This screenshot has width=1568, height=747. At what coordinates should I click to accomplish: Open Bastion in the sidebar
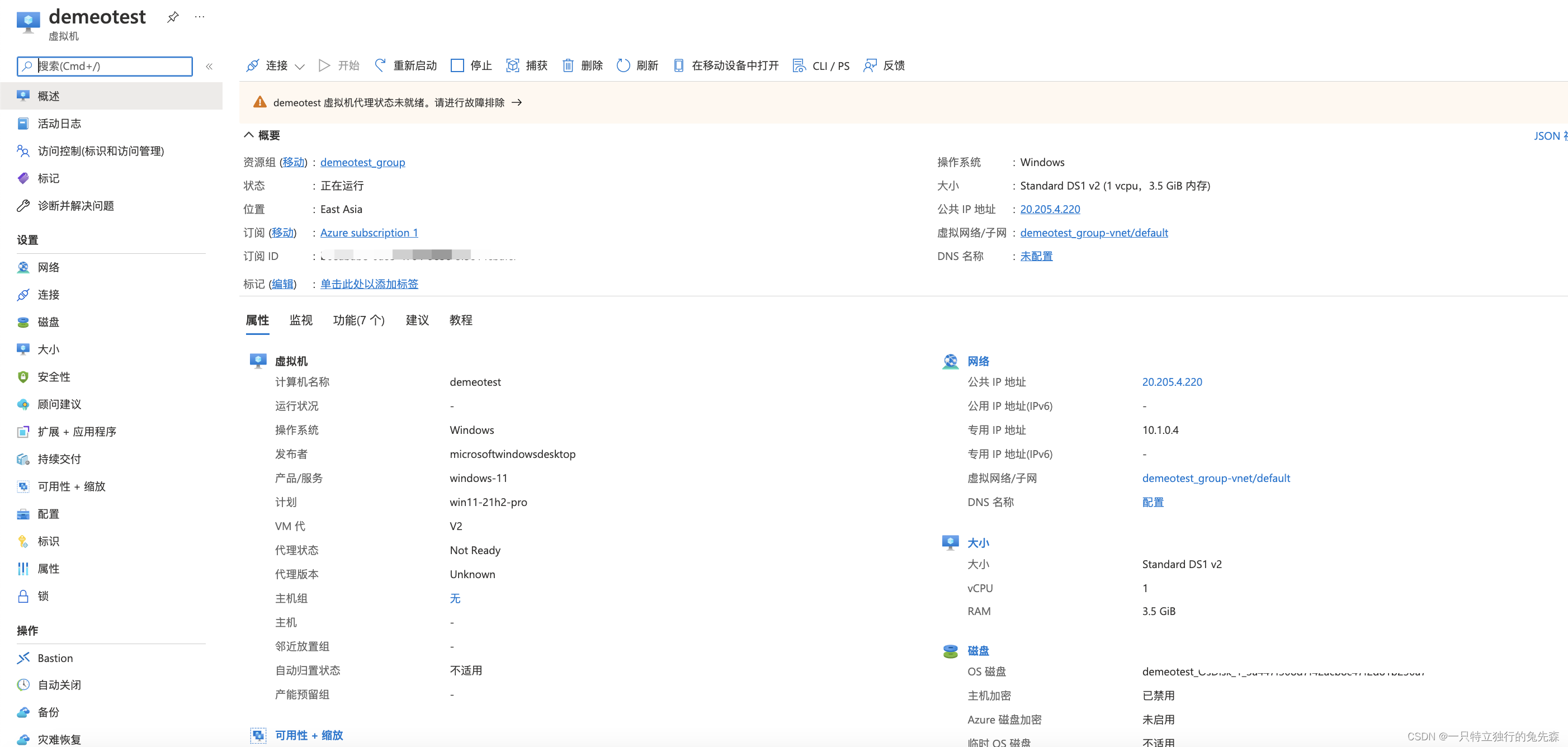click(55, 658)
